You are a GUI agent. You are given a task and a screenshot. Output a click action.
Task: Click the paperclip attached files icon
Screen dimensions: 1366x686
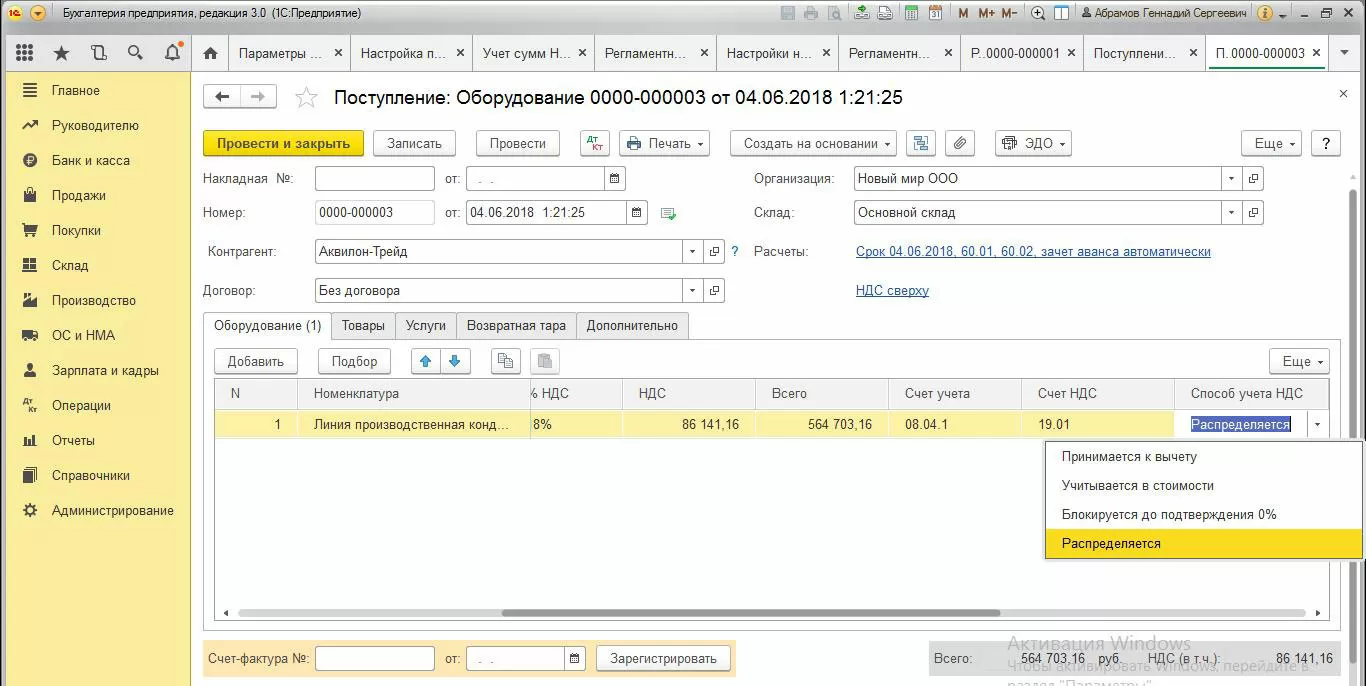(x=959, y=143)
